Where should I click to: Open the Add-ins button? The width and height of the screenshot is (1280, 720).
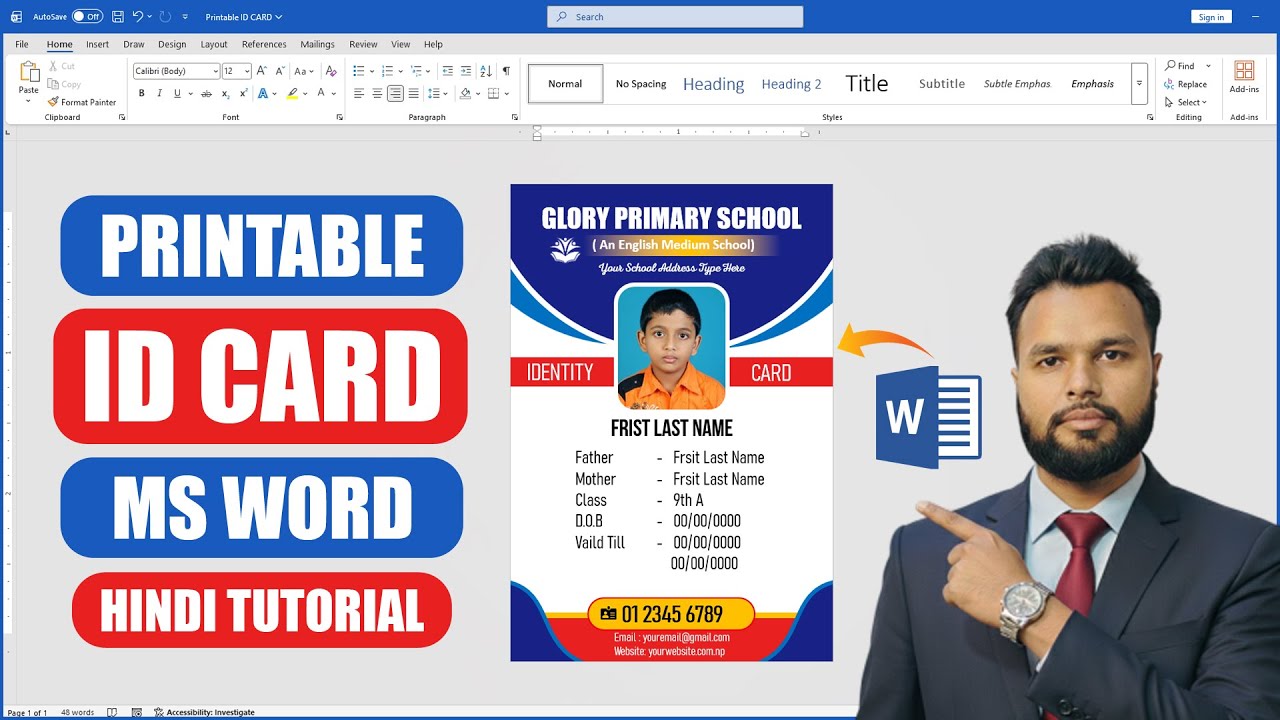1244,76
